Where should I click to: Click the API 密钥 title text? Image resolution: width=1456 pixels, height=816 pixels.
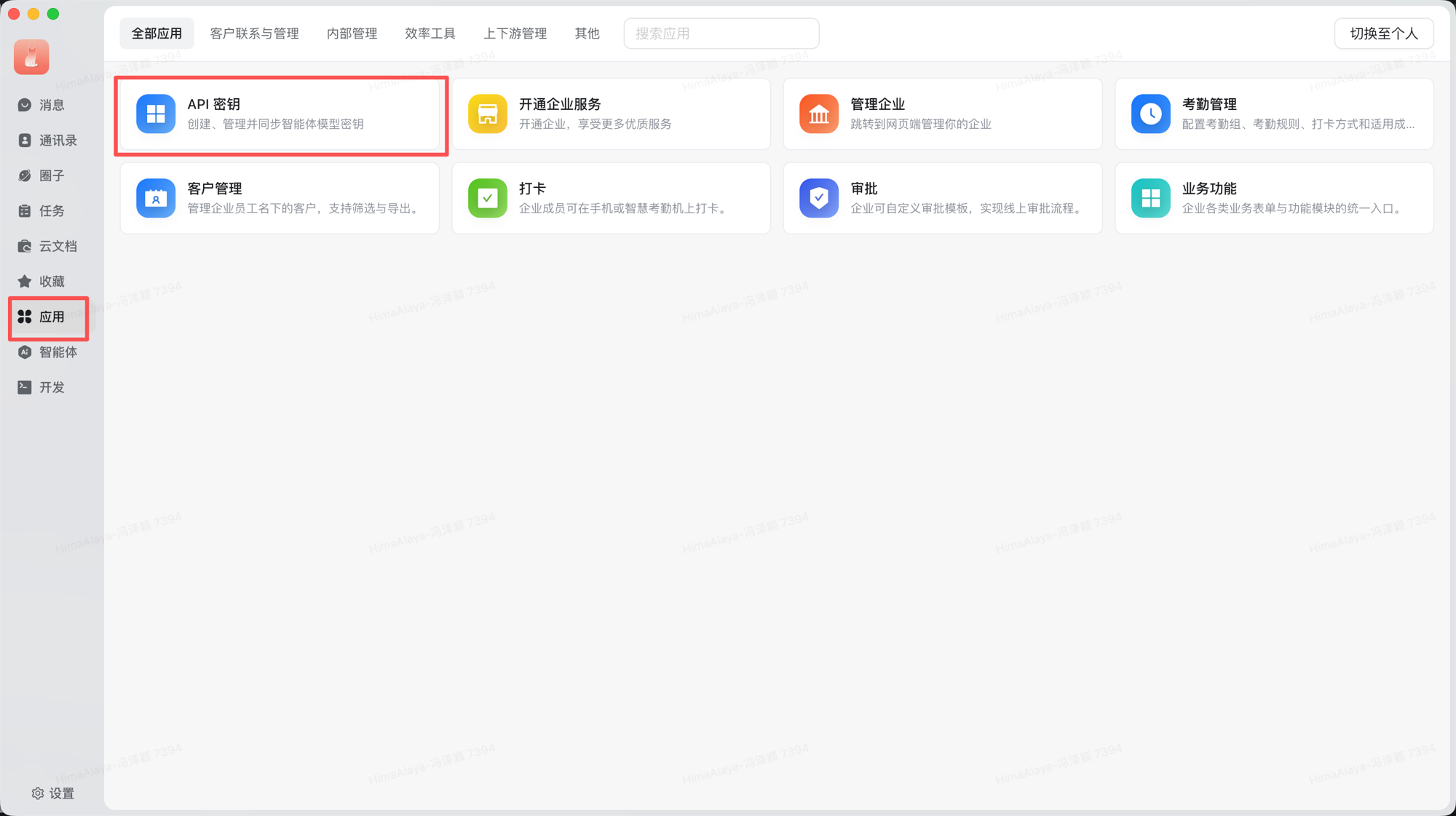pyautogui.click(x=213, y=104)
